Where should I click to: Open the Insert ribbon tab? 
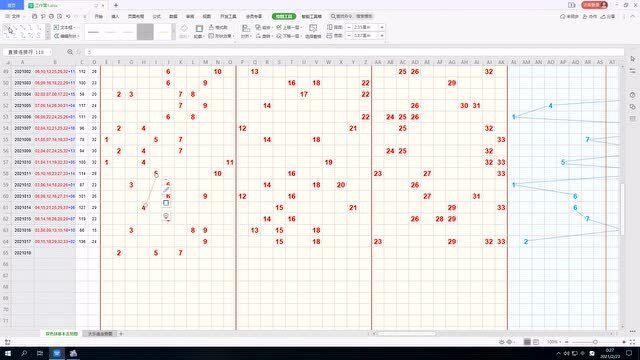(x=116, y=16)
